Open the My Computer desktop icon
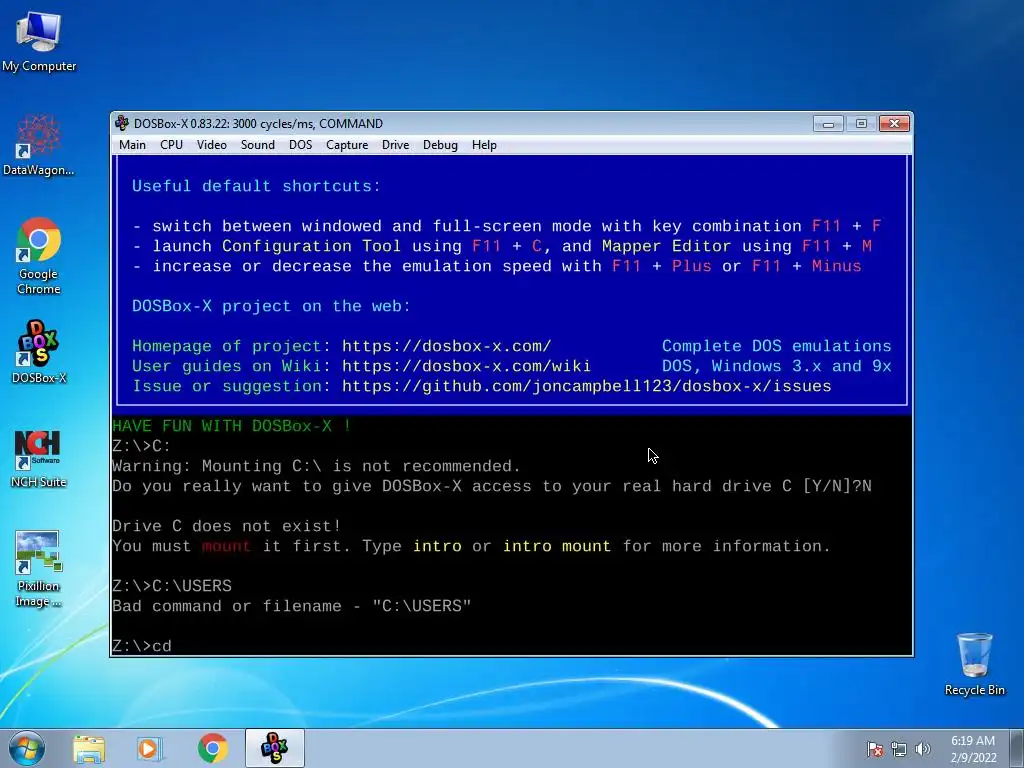 click(39, 42)
